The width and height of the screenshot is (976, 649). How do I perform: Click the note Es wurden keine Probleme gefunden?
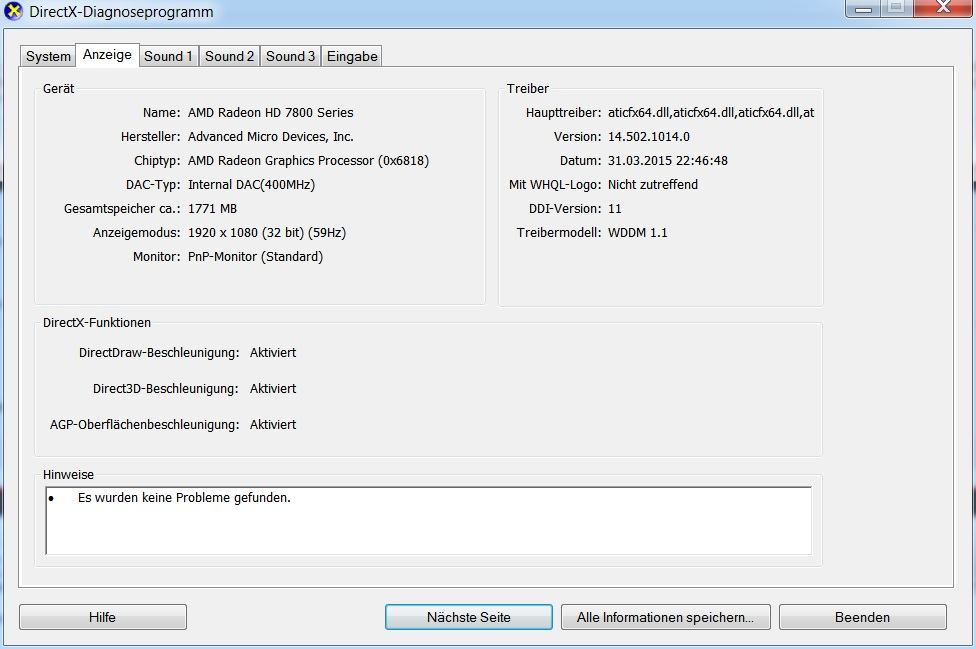tap(184, 498)
